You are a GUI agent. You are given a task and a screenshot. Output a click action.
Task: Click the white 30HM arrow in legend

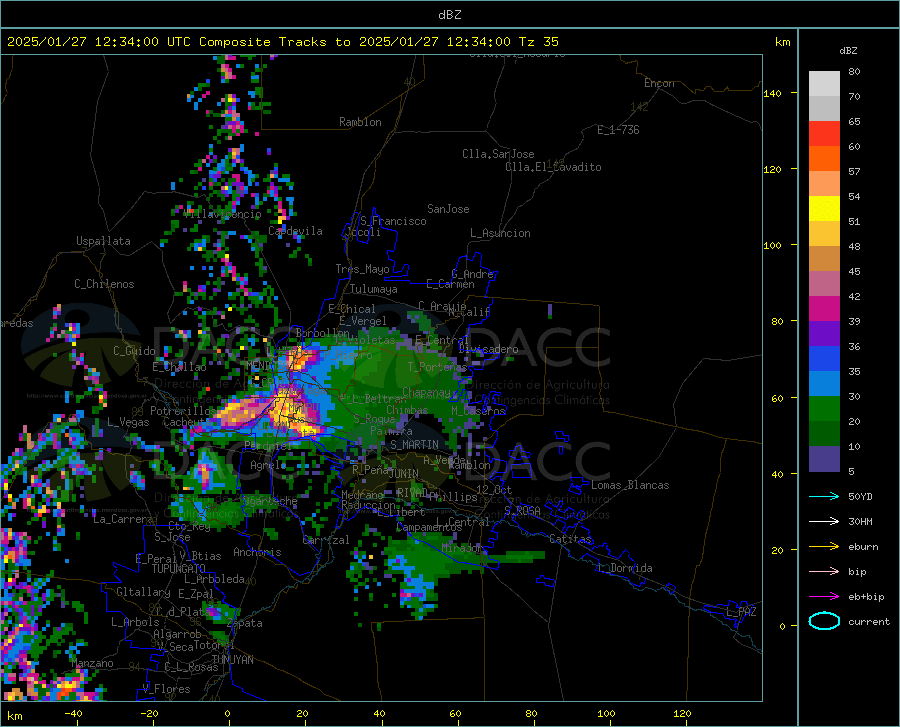824,522
